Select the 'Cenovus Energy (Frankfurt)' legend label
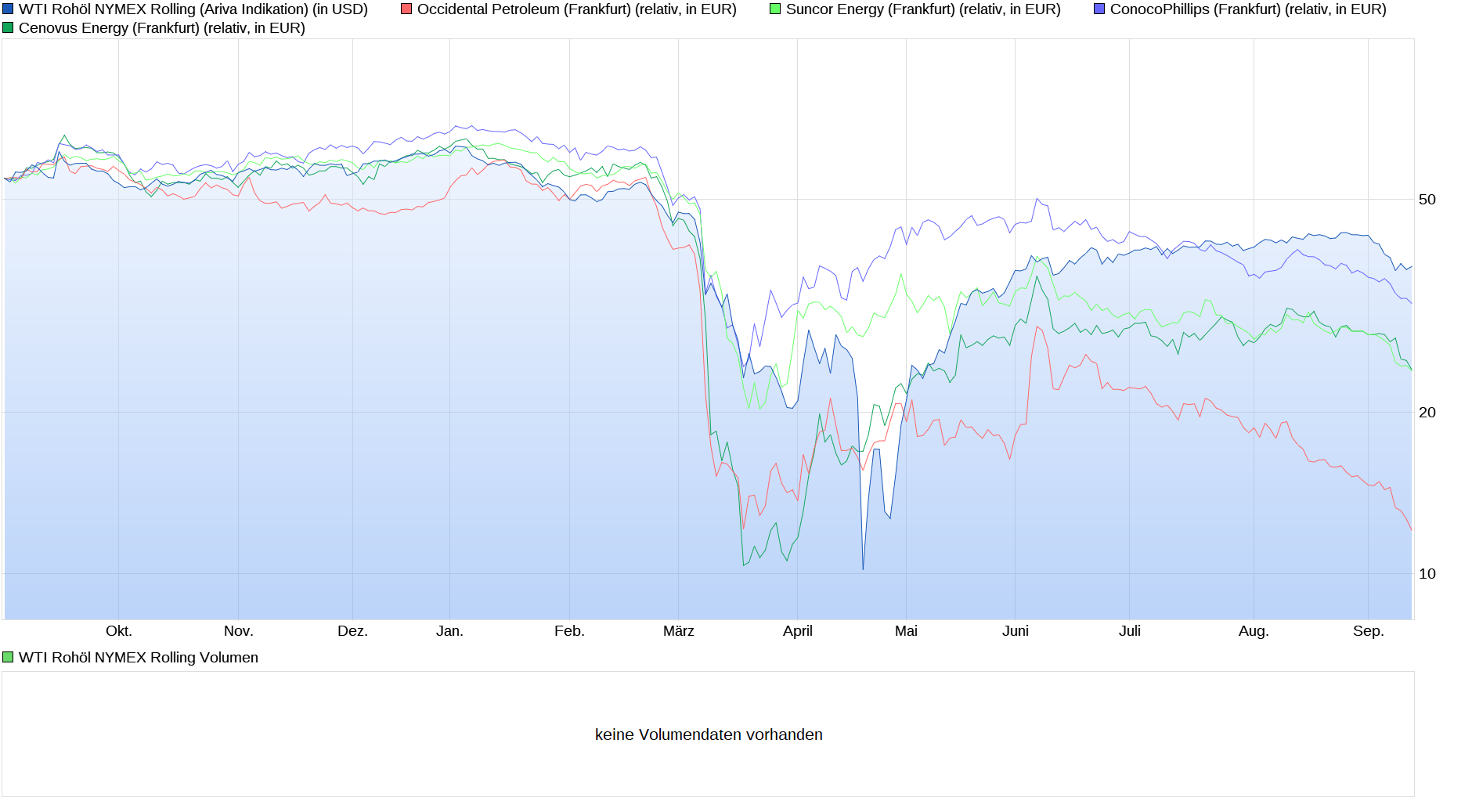The height and width of the screenshot is (812, 1472). pyautogui.click(x=162, y=28)
